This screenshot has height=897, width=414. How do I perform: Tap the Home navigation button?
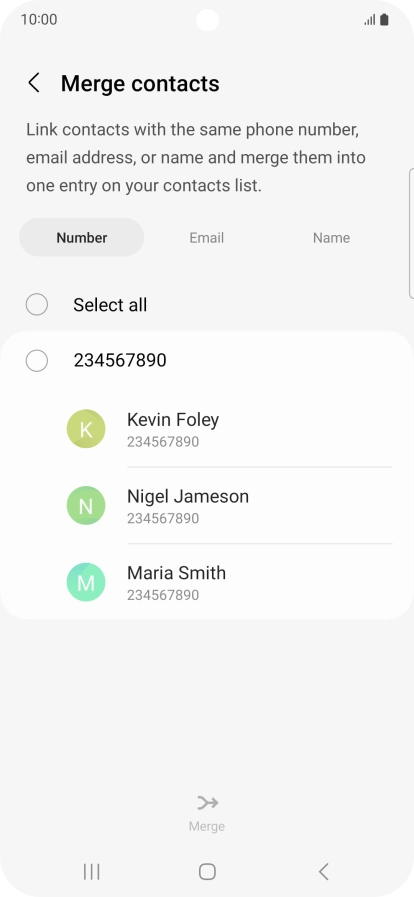[x=207, y=872]
